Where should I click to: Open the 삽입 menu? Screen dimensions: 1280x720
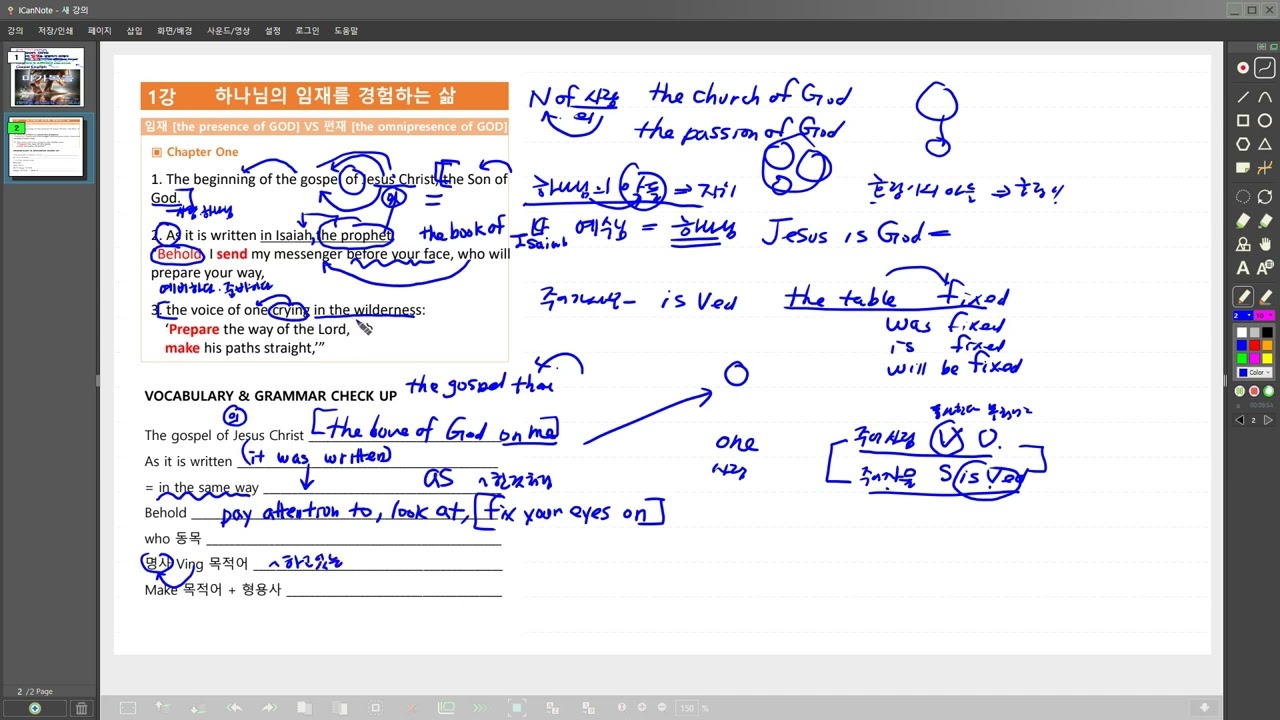[134, 31]
